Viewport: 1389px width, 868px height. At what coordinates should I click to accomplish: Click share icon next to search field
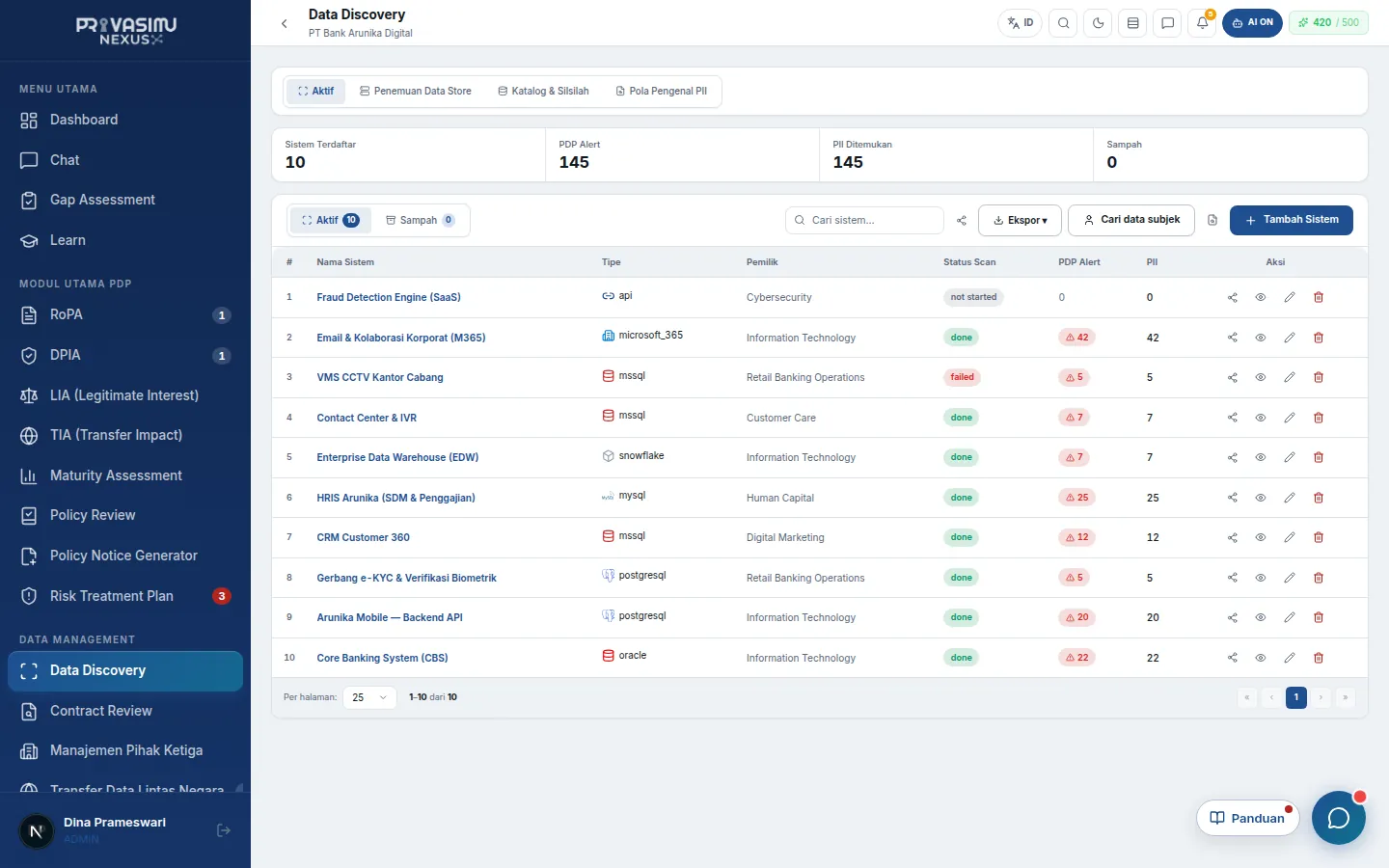[962, 221]
